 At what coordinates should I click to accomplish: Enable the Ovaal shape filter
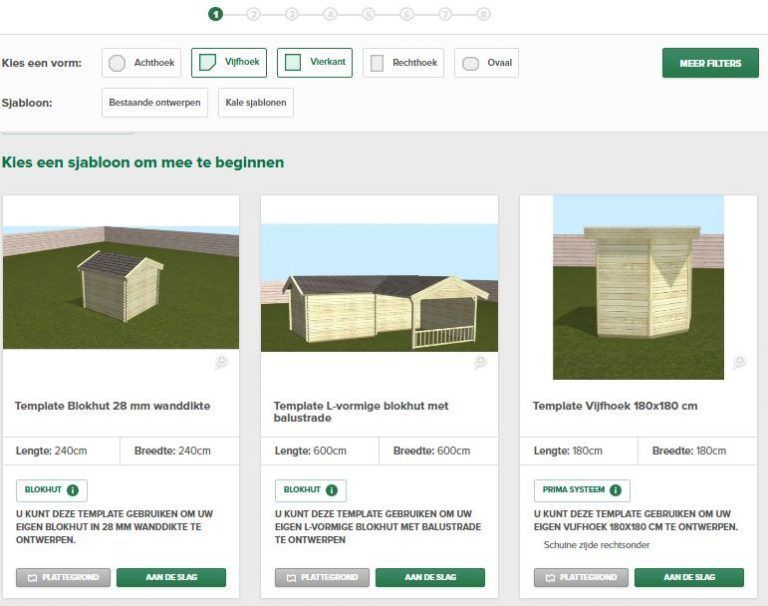click(486, 63)
